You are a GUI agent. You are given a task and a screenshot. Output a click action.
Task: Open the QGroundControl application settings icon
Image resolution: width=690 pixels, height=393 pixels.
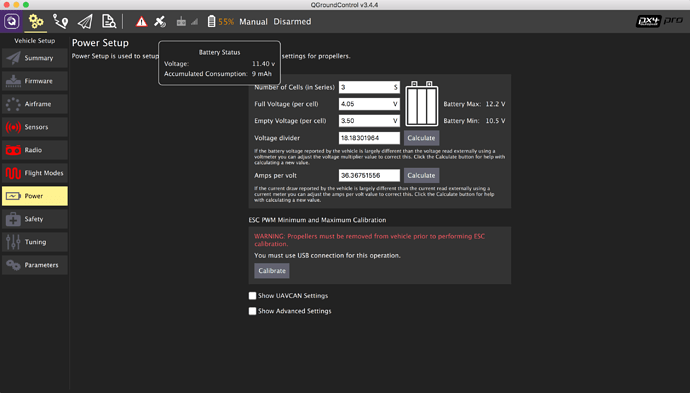tap(11, 21)
